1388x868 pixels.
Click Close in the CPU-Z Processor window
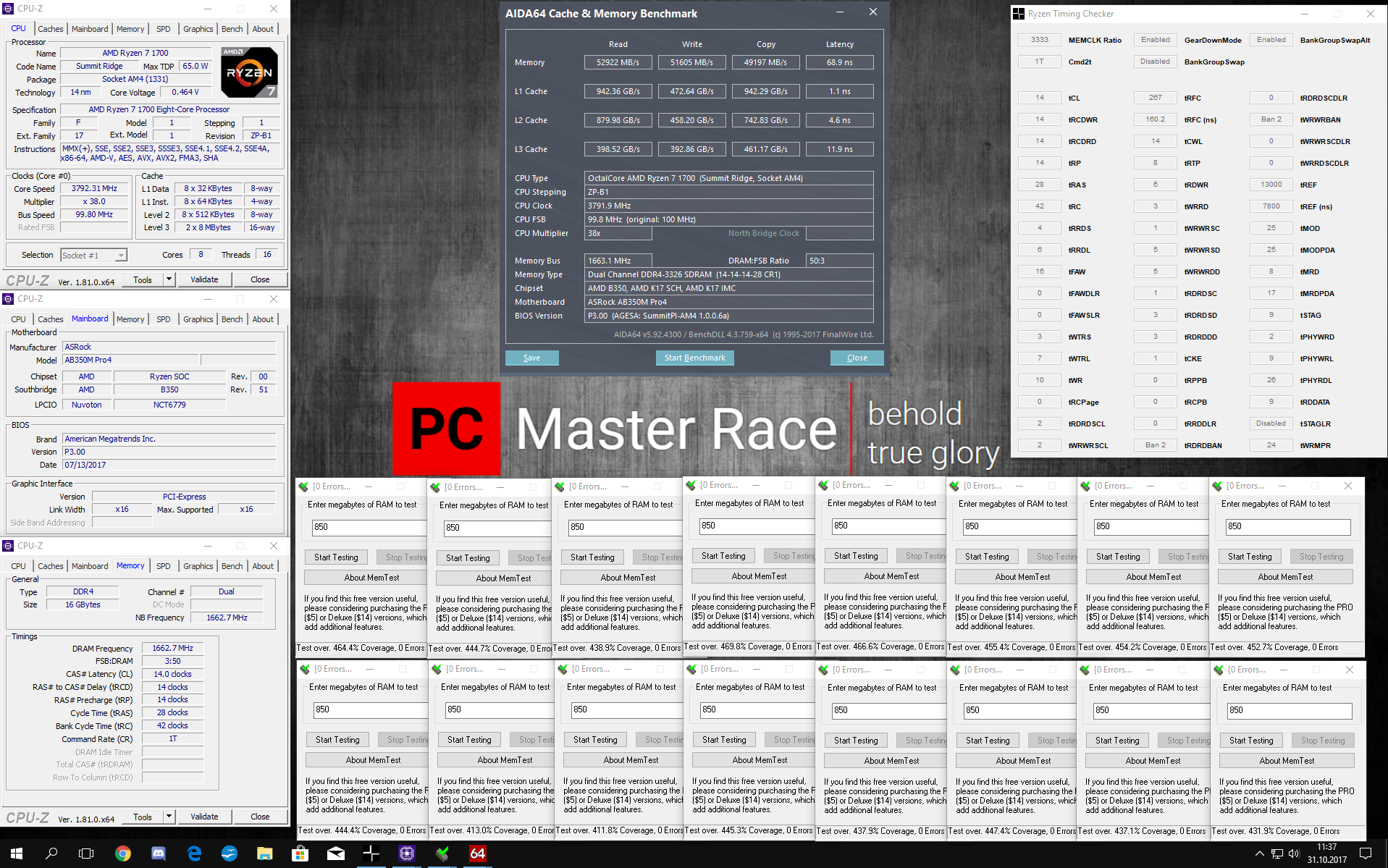pos(260,279)
